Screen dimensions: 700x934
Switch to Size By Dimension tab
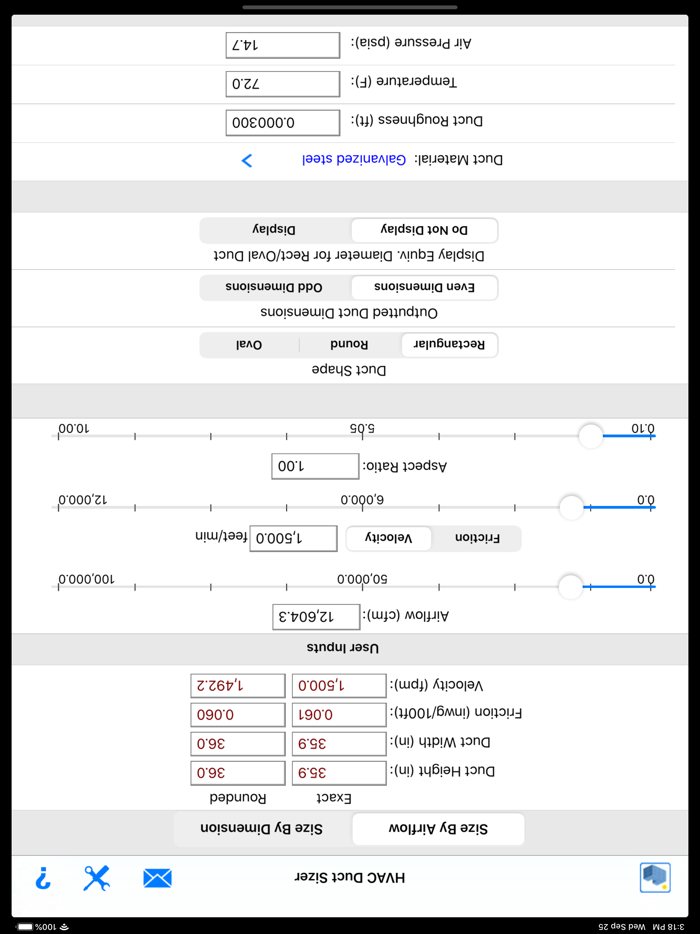(263, 829)
